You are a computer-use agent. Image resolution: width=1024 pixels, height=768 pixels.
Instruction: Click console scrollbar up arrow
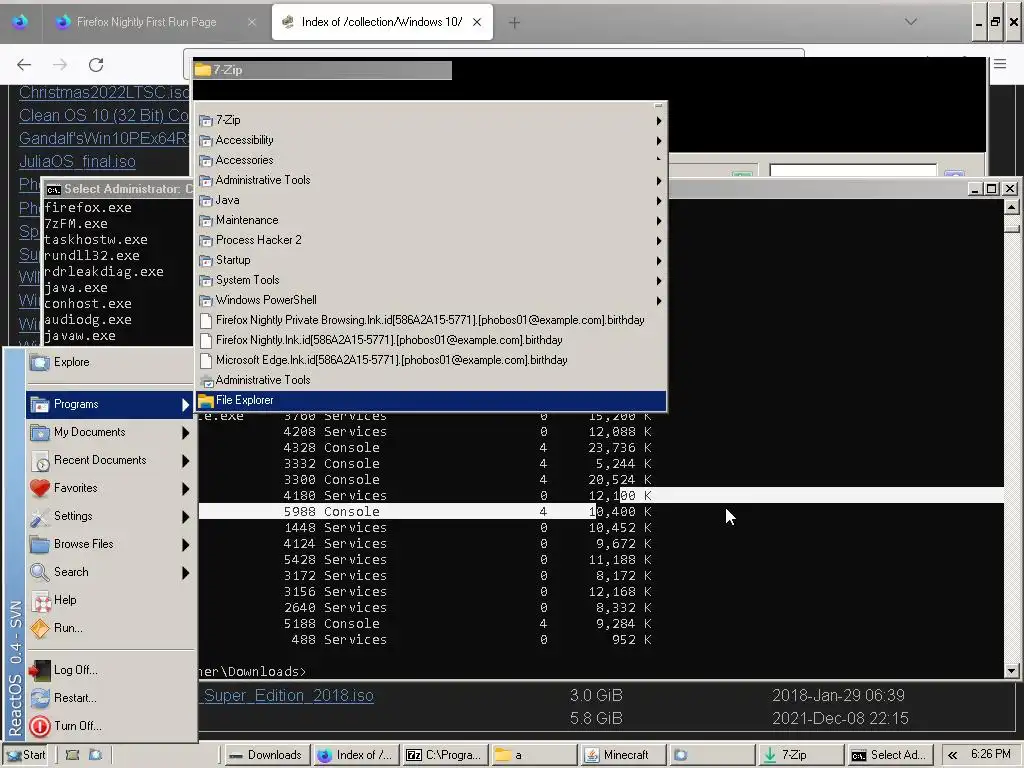(1012, 208)
